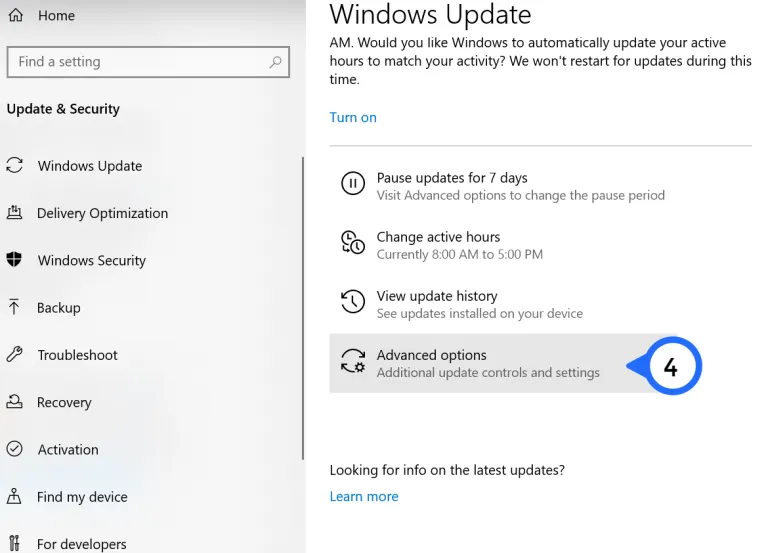Click the Update & Security heading
Viewport: 768px width, 553px height.
coord(63,109)
